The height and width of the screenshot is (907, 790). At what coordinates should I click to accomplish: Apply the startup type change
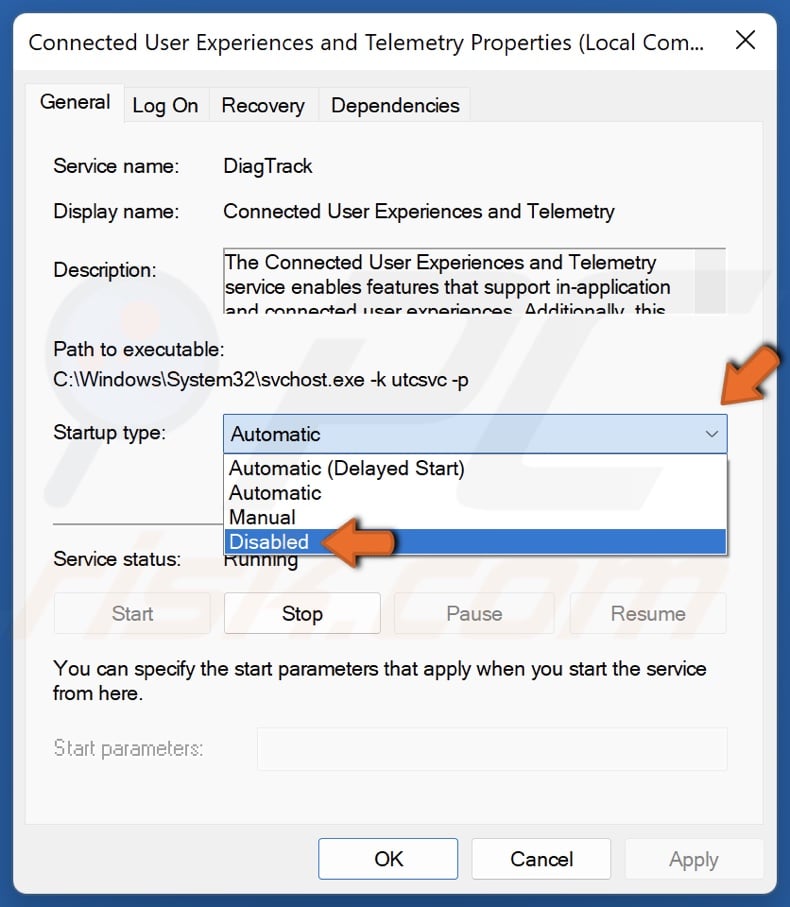tap(694, 858)
